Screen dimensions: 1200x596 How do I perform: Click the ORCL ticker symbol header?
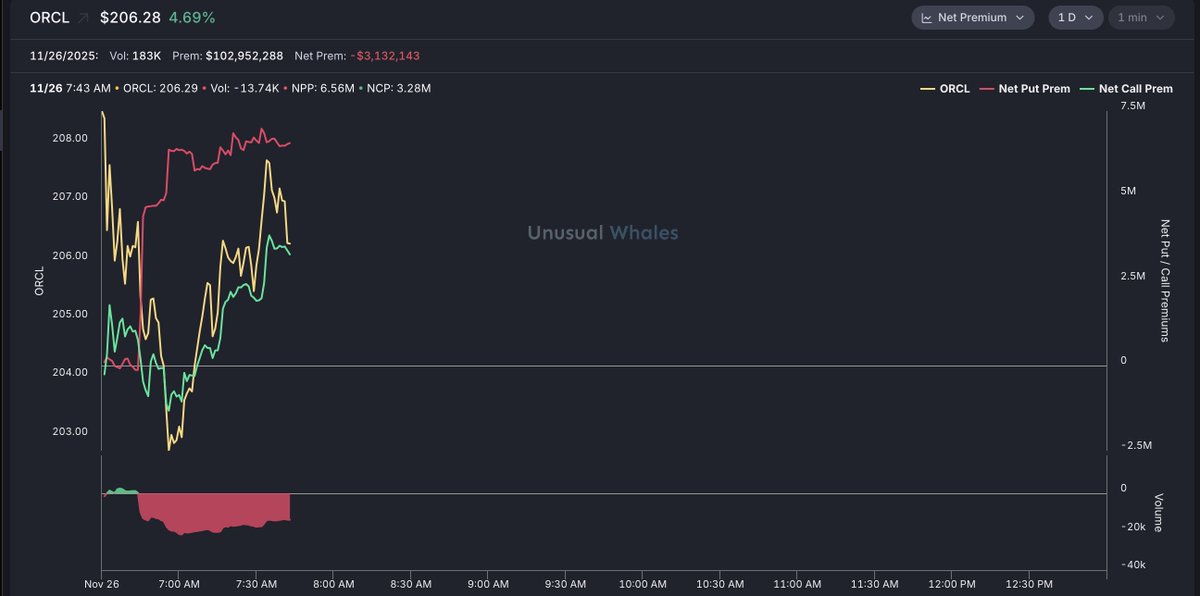(49, 18)
